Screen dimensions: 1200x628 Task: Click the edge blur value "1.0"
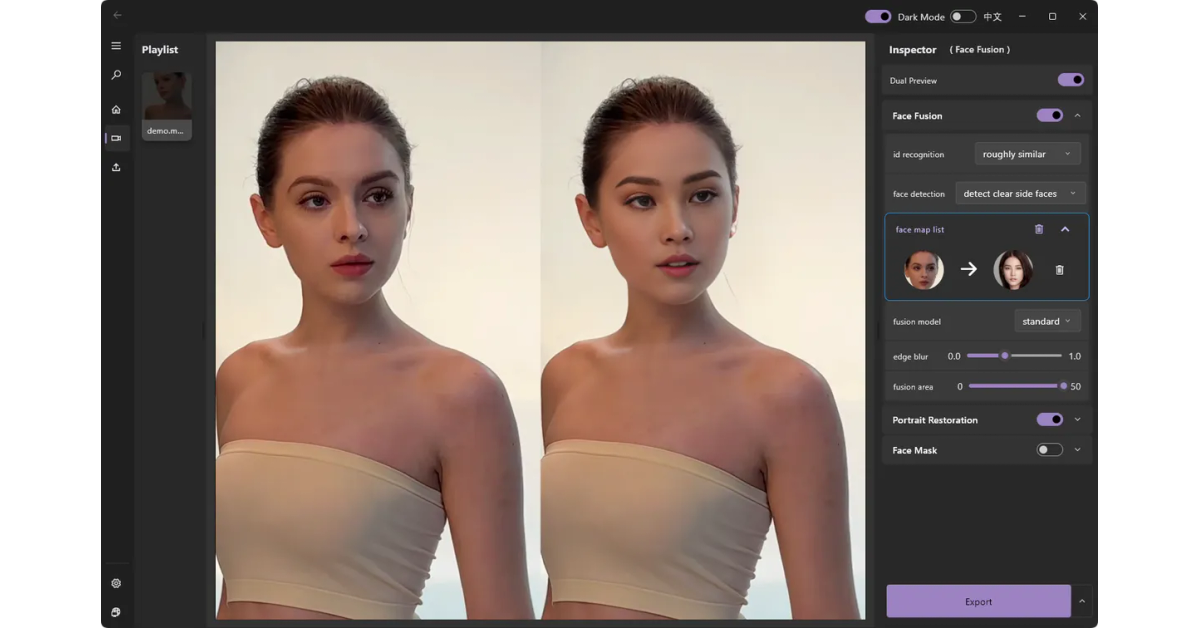click(x=1075, y=356)
